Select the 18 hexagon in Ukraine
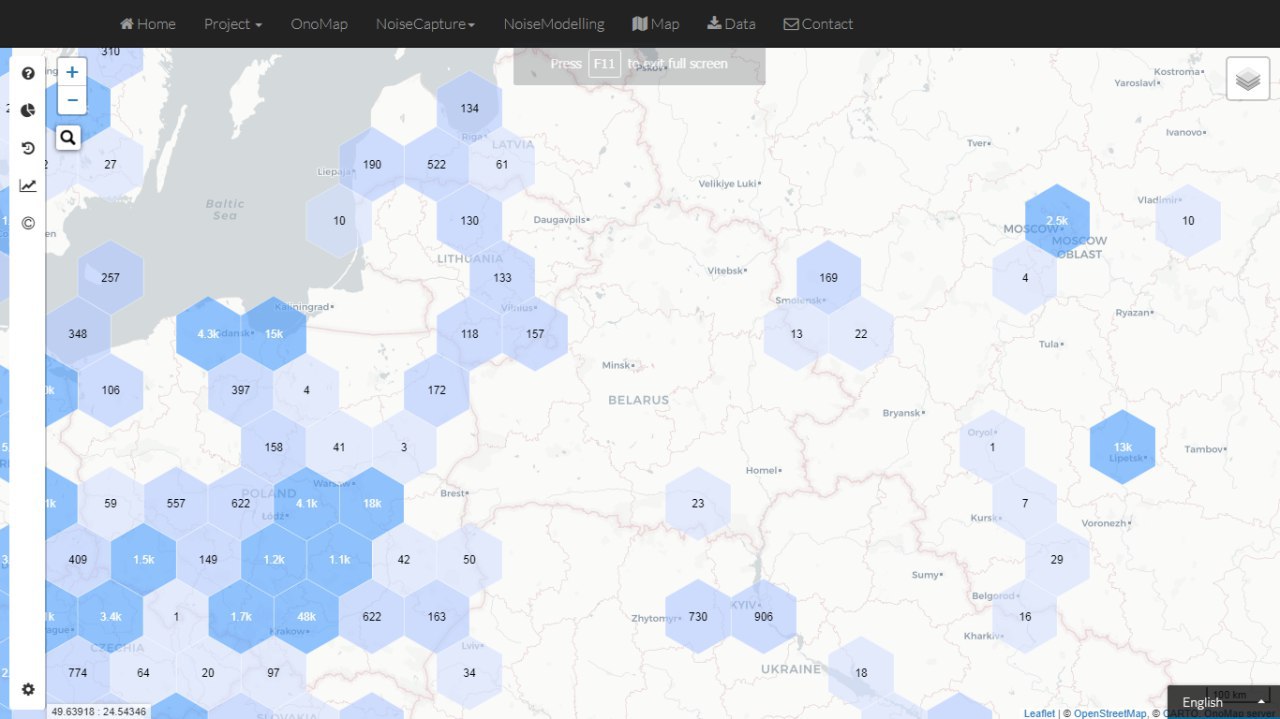 861,673
